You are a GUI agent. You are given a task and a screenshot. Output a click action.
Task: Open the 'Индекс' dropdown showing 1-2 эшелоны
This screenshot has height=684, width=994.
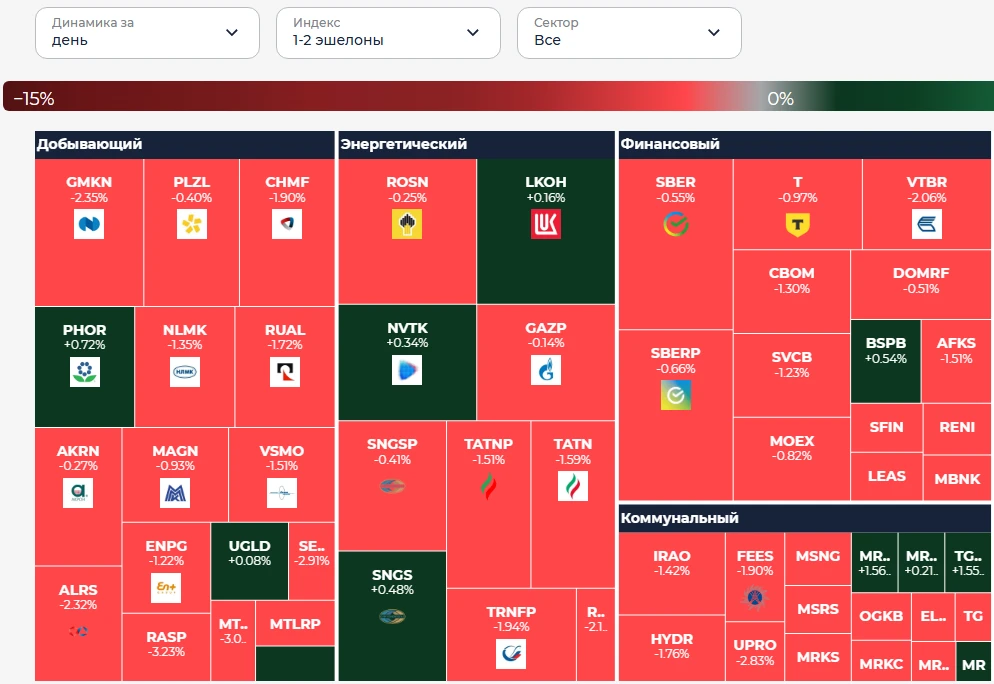[x=388, y=33]
